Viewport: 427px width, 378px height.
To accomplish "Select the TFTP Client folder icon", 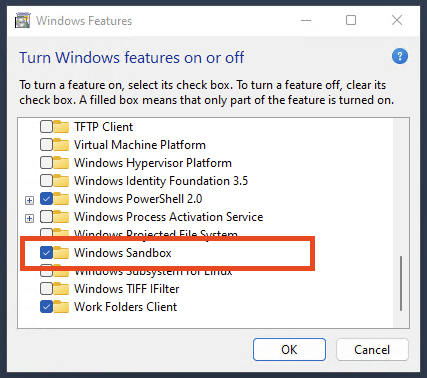I will [x=61, y=127].
